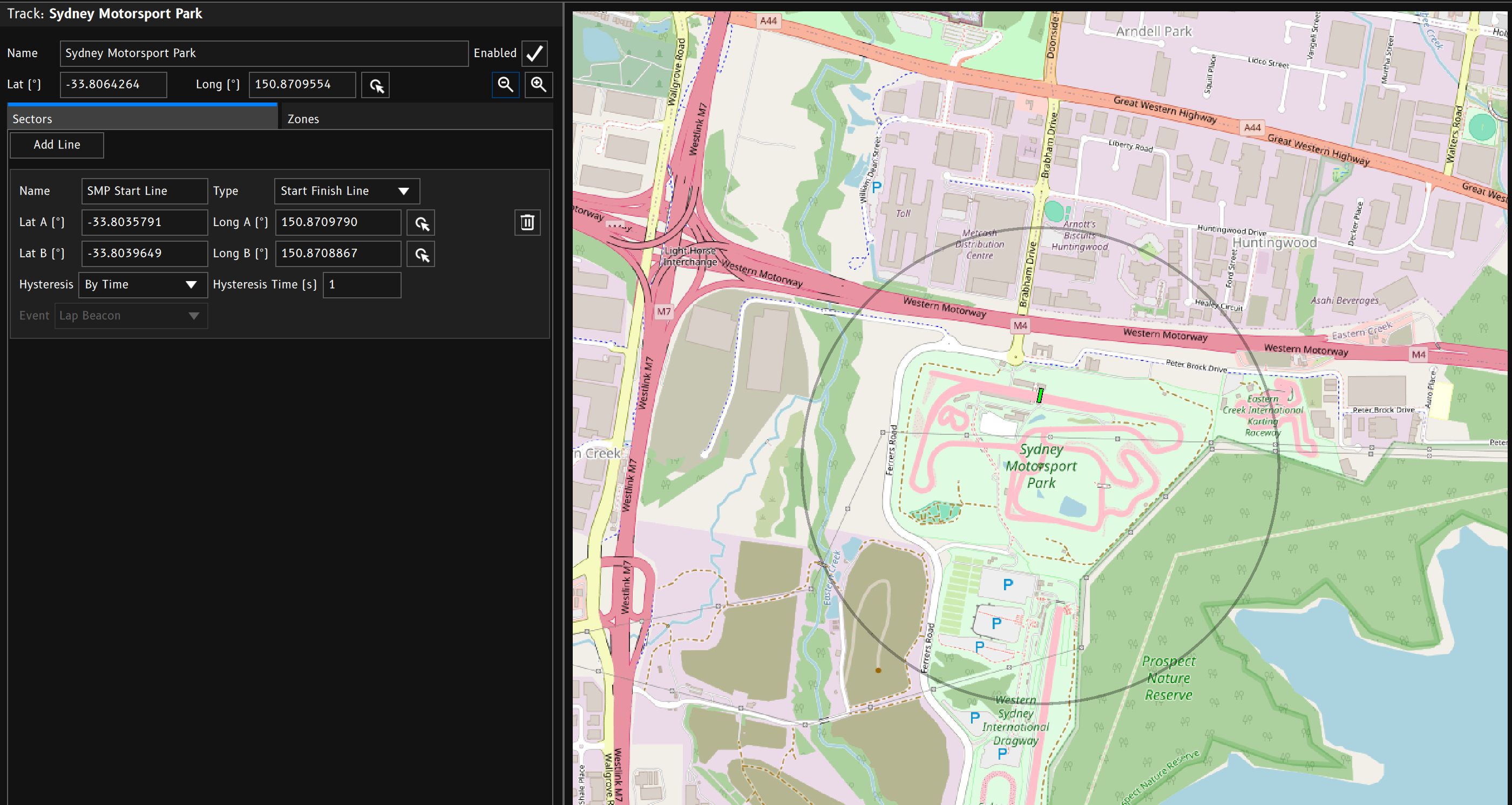Click green start line marker on map

point(1040,395)
